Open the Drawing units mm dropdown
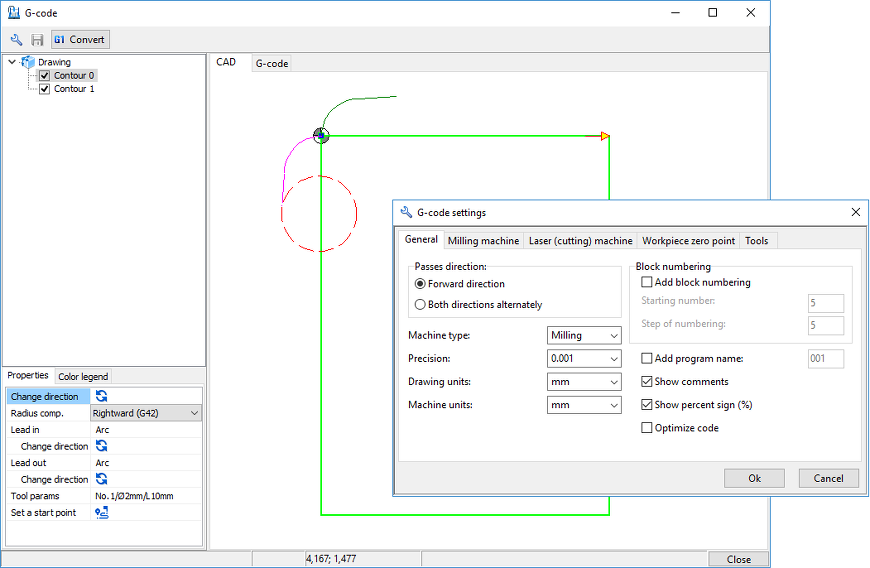 (584, 382)
